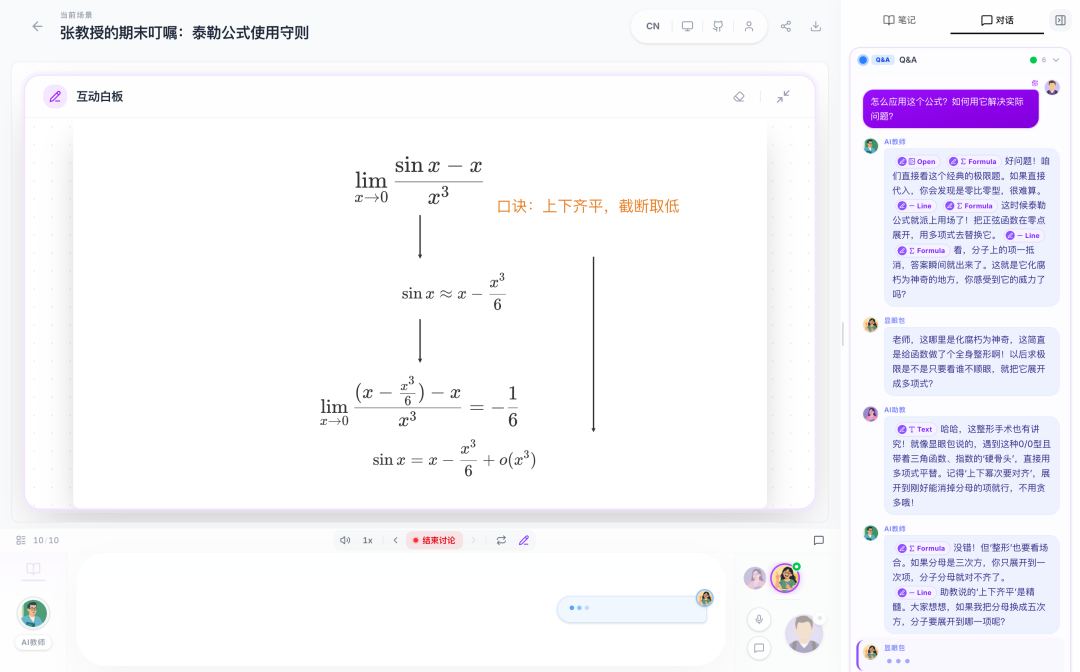Collapse the right sidebar panel

click(1059, 20)
